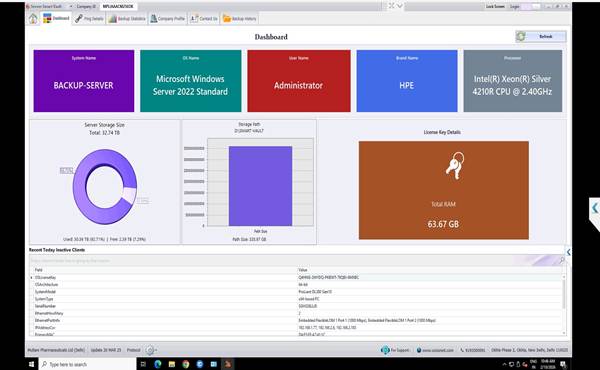600x370 pixels.
Task: Click the Administrator user name tile
Action: pyautogui.click(x=298, y=81)
